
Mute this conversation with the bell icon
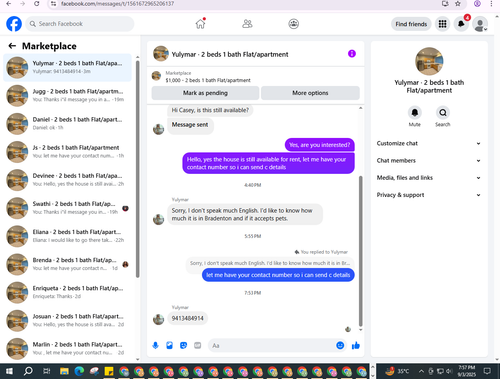pos(415,113)
